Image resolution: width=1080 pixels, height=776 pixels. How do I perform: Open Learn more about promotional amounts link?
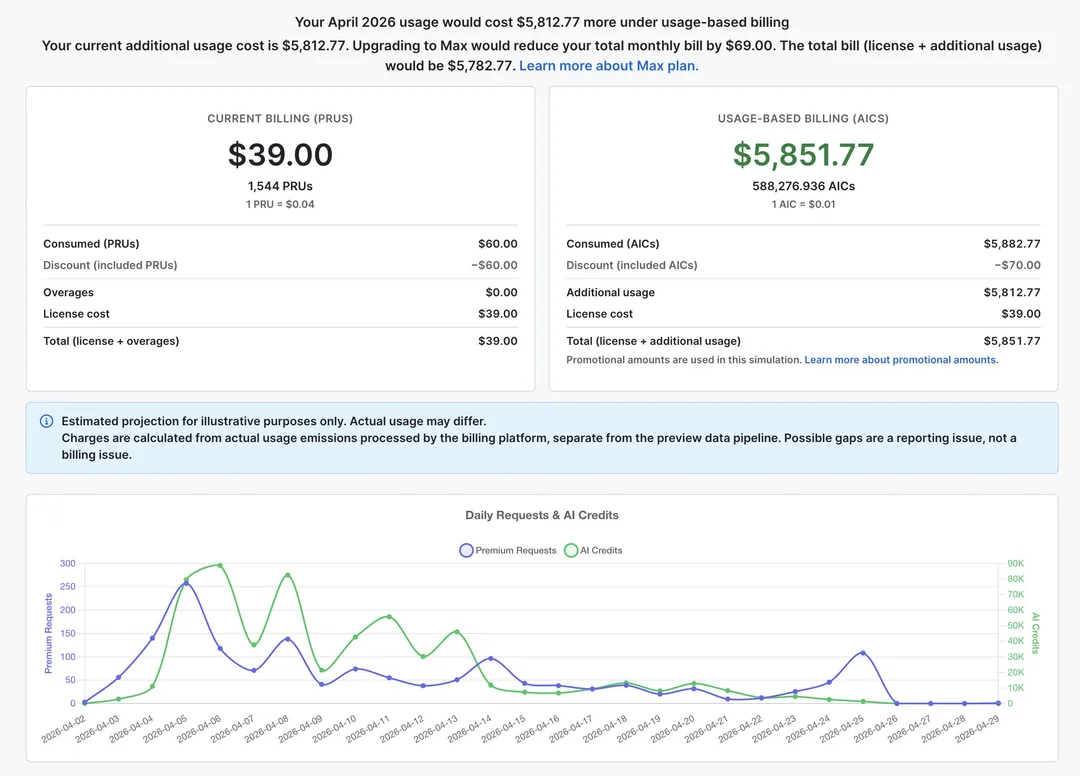(901, 360)
